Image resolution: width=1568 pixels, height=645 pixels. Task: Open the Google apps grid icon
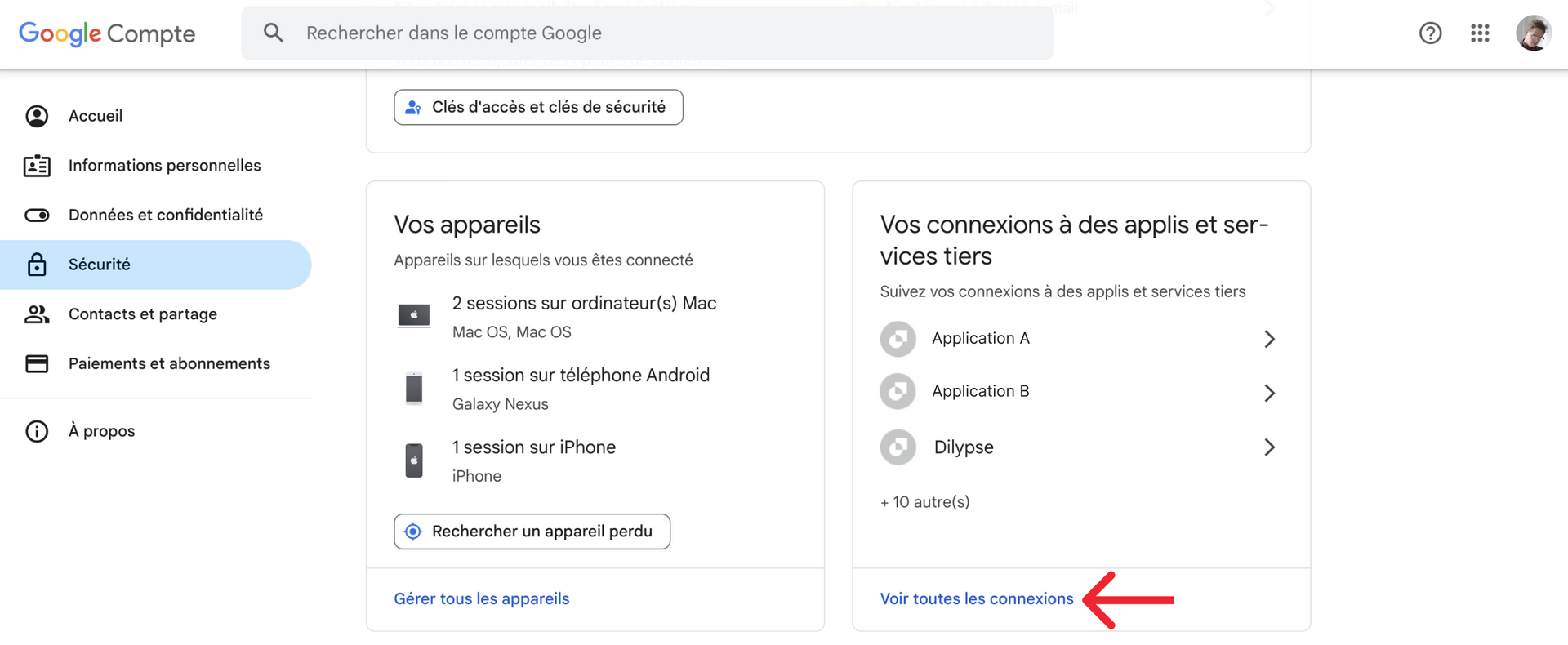[1480, 33]
